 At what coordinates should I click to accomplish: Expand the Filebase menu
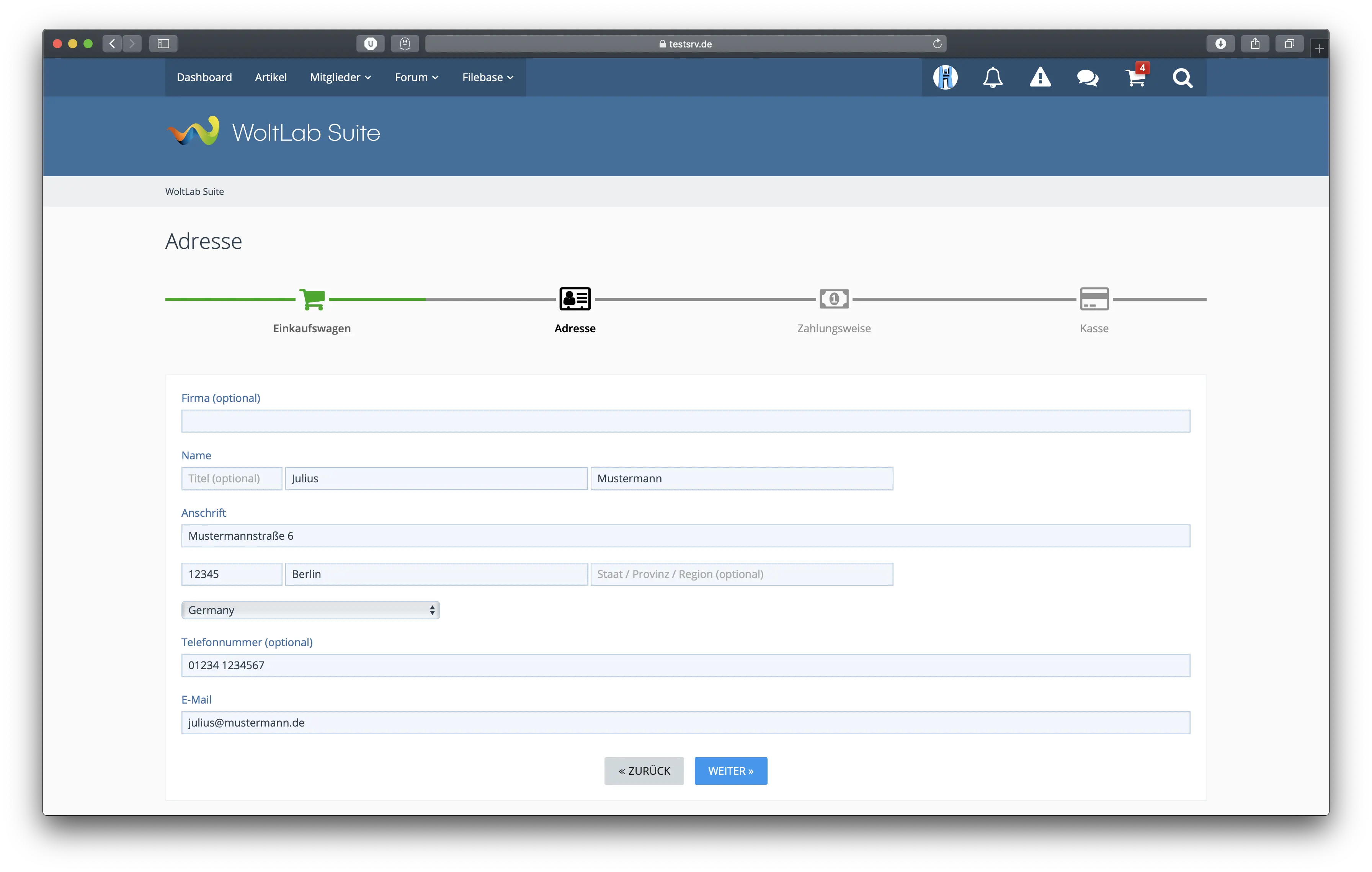point(488,77)
